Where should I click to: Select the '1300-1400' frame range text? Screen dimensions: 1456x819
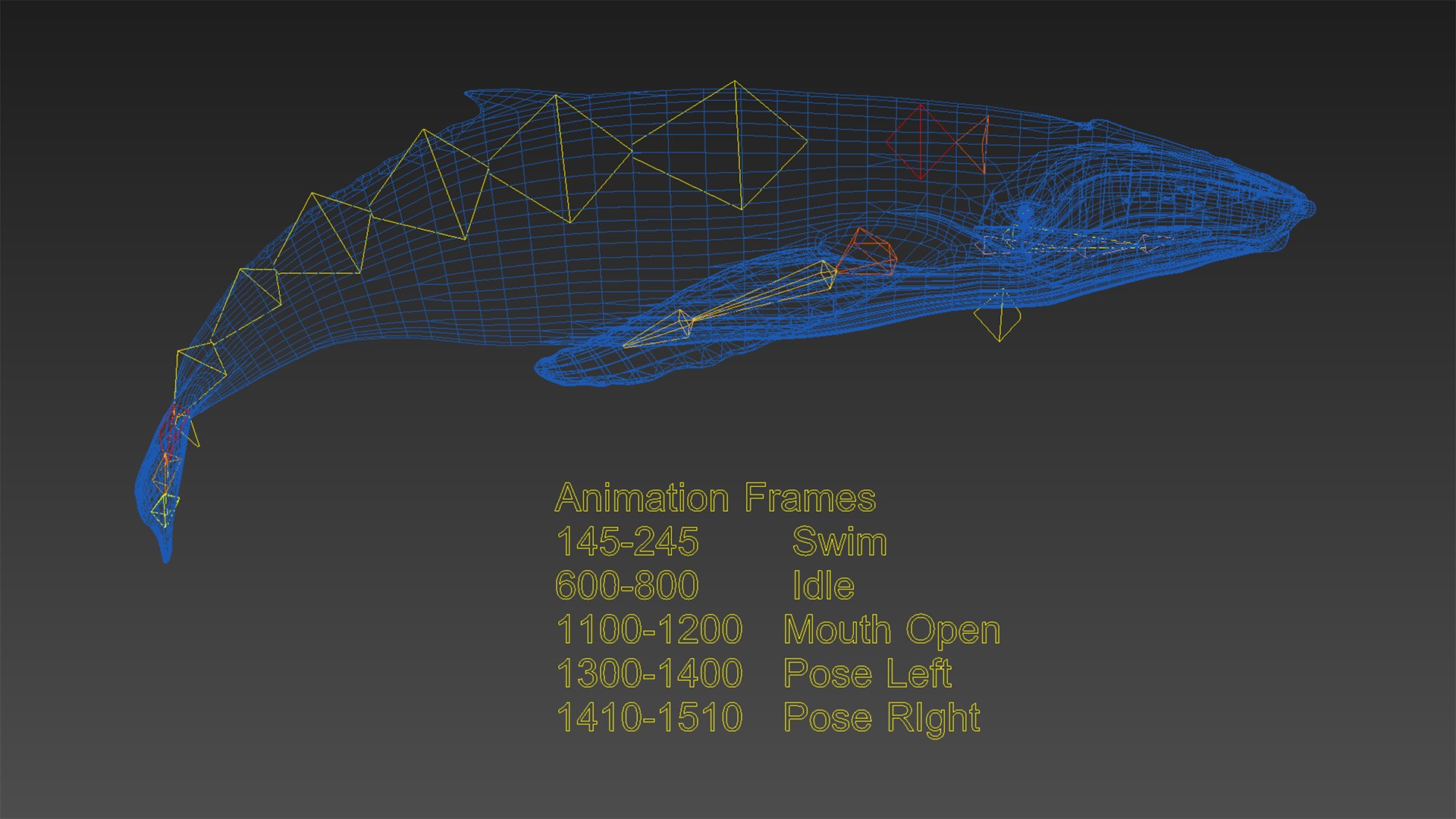click(x=650, y=673)
